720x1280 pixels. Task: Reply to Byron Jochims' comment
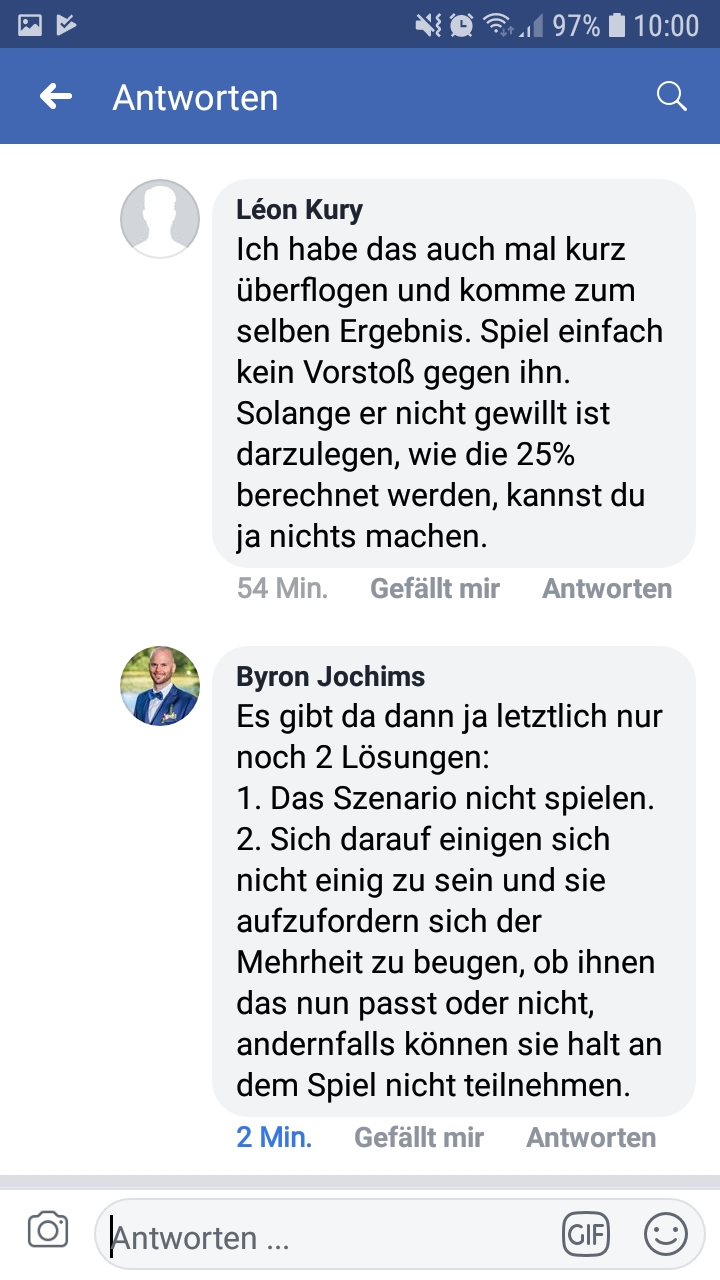click(591, 1138)
